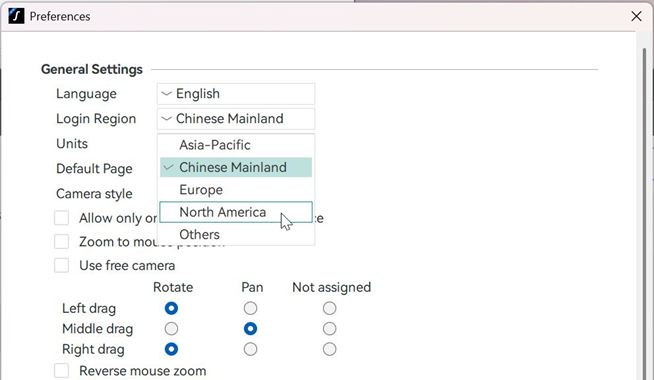Click the Preferences vertical scrollbar
Viewport: 654px width, 380px height.
point(645,213)
